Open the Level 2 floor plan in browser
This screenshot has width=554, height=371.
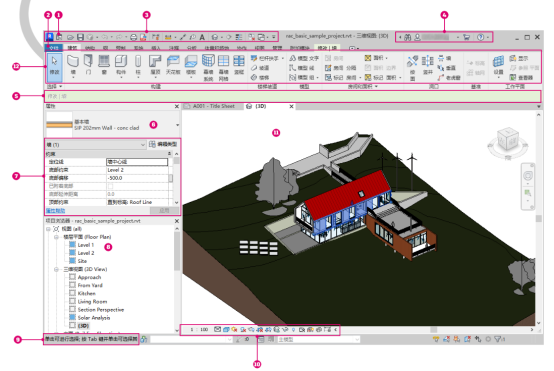(x=86, y=253)
